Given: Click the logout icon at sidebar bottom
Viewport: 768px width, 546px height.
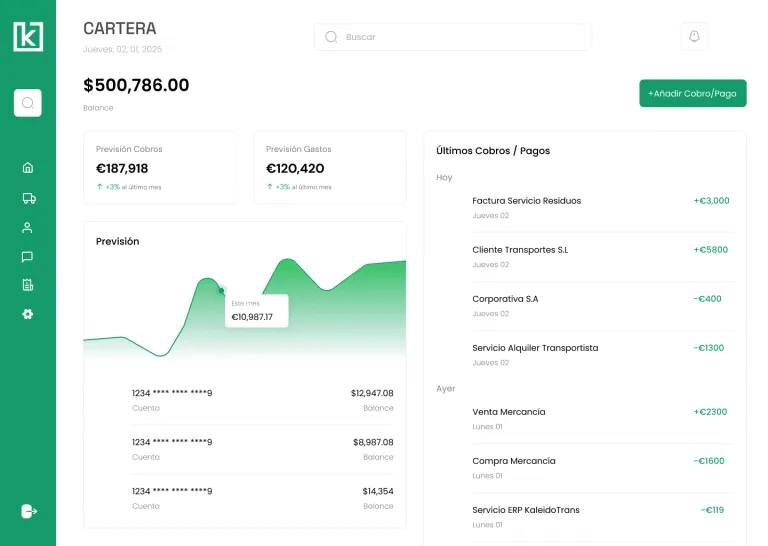Looking at the screenshot, I should point(29,511).
